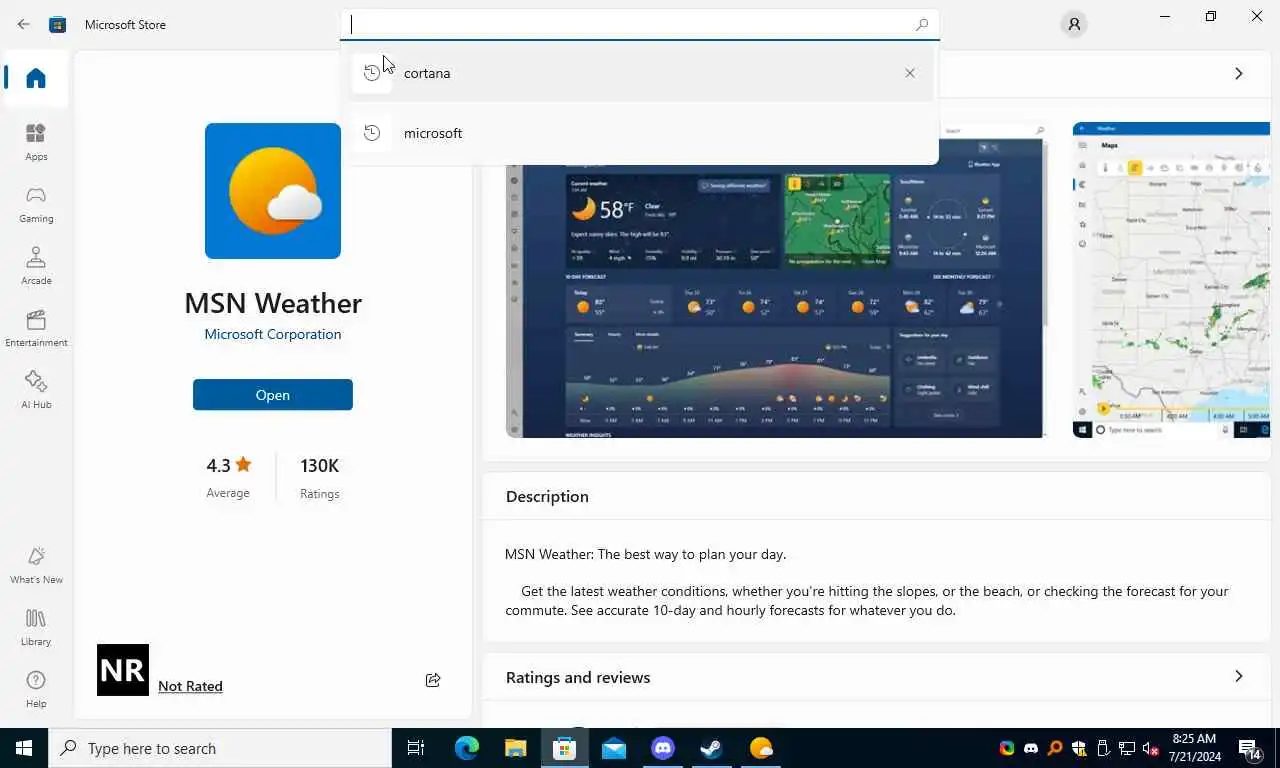Click the volume muted tray icon
Viewport: 1280px width, 768px height.
pos(1151,748)
